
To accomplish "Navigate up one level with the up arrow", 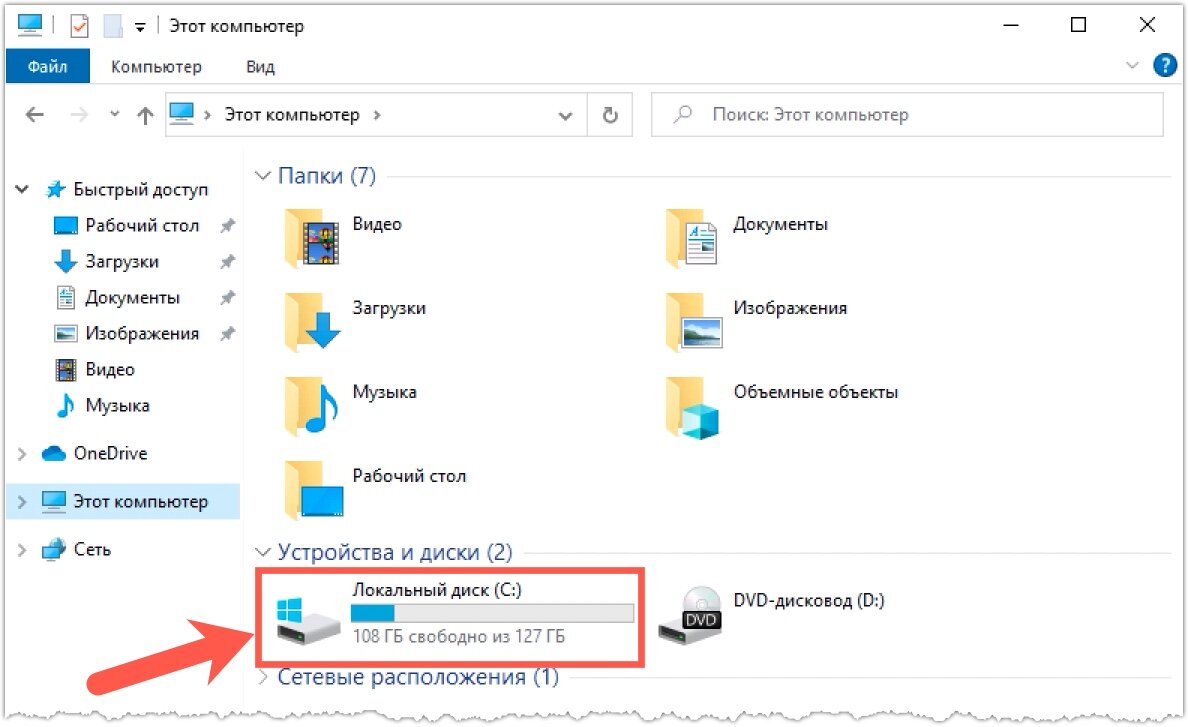I will pos(144,114).
